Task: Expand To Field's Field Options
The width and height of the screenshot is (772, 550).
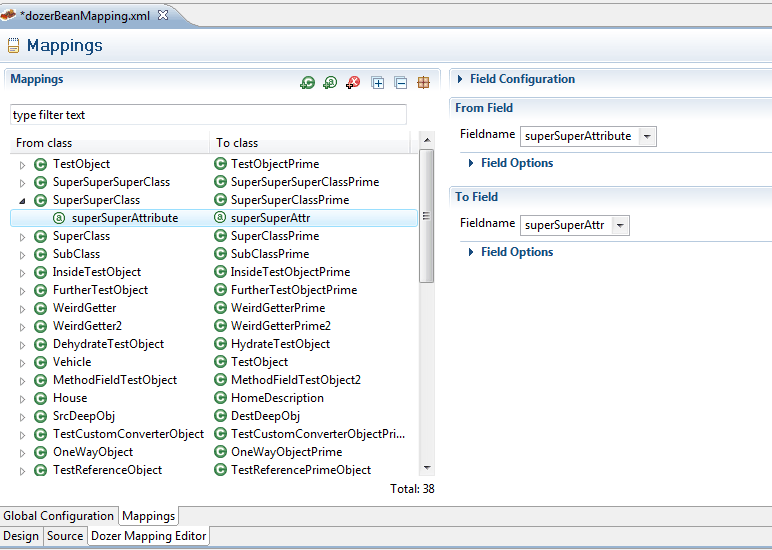Action: (x=471, y=252)
